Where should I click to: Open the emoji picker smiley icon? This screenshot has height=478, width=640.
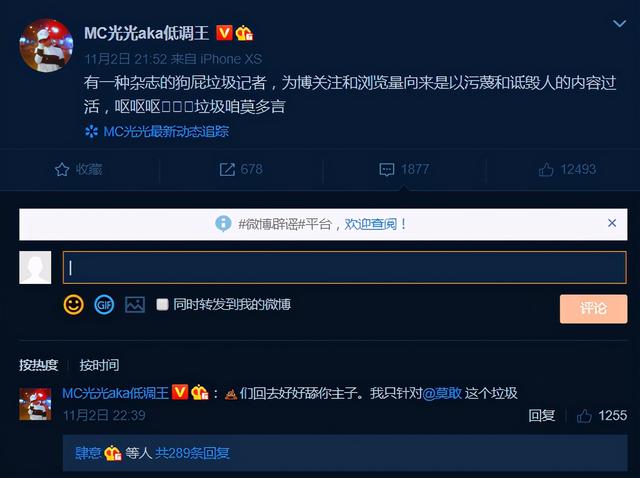[73, 305]
